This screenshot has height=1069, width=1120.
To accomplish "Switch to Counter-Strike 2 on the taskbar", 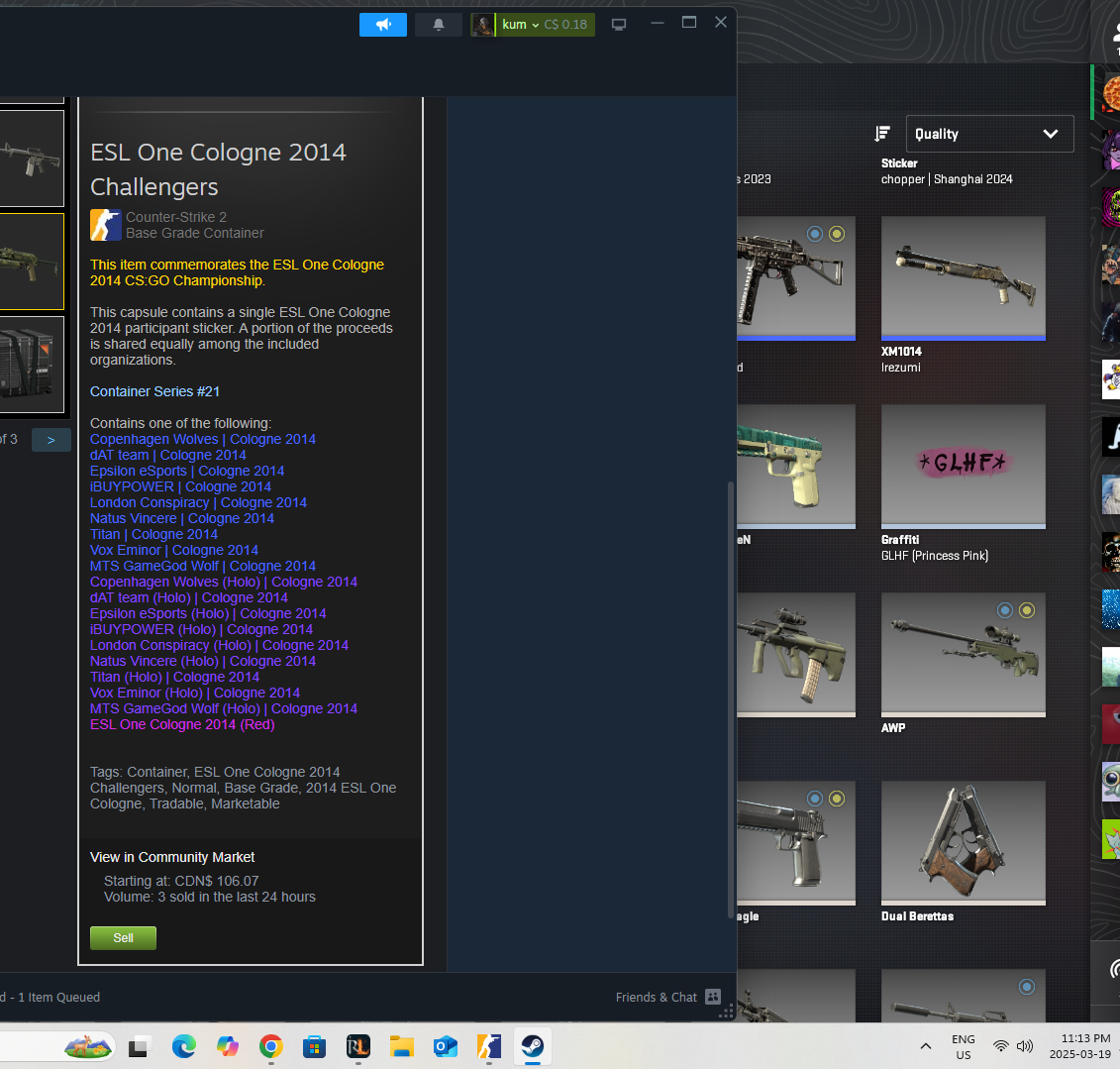I will [x=488, y=1047].
